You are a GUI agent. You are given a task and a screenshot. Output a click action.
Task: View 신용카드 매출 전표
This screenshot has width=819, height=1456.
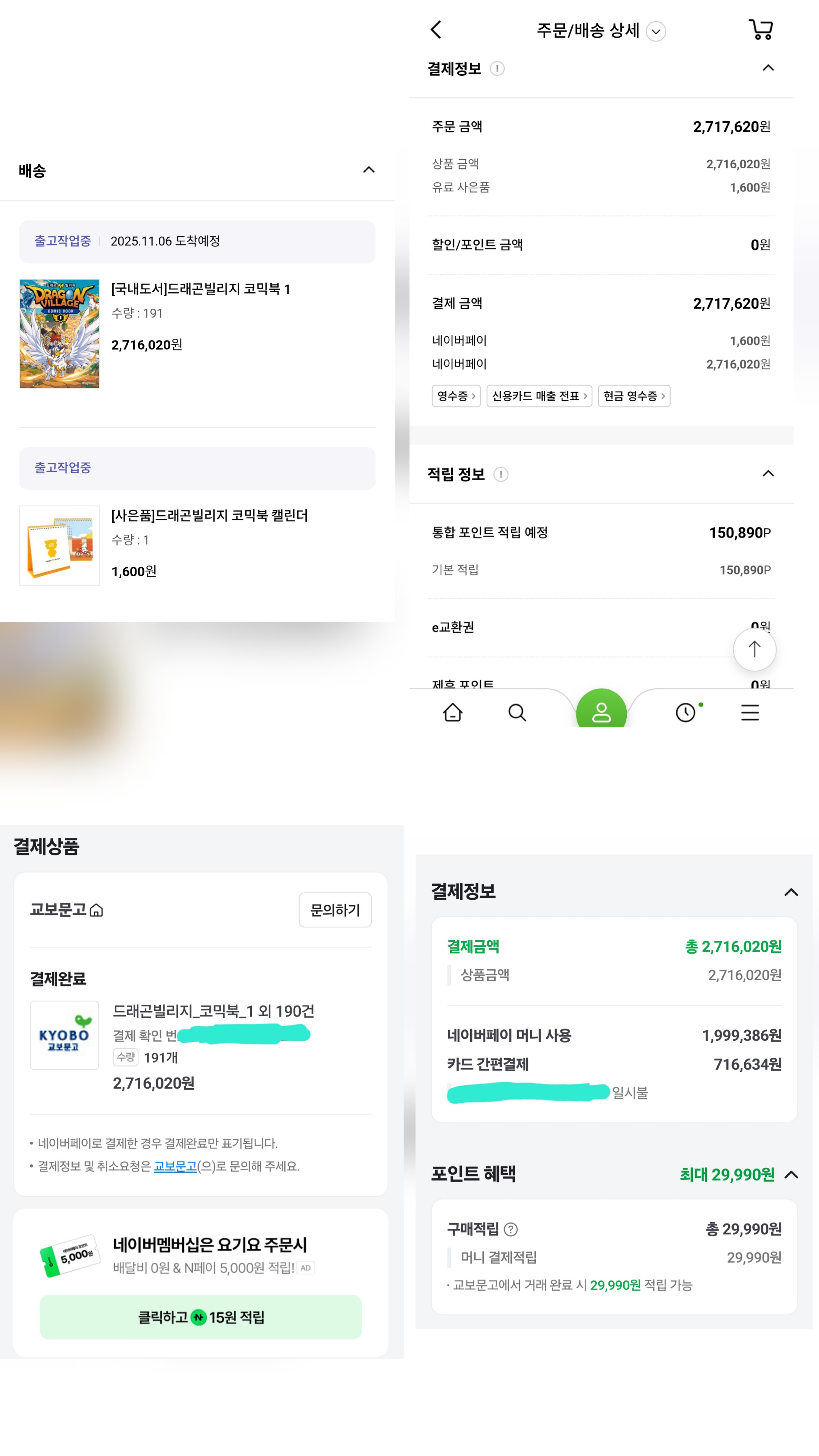tap(539, 395)
